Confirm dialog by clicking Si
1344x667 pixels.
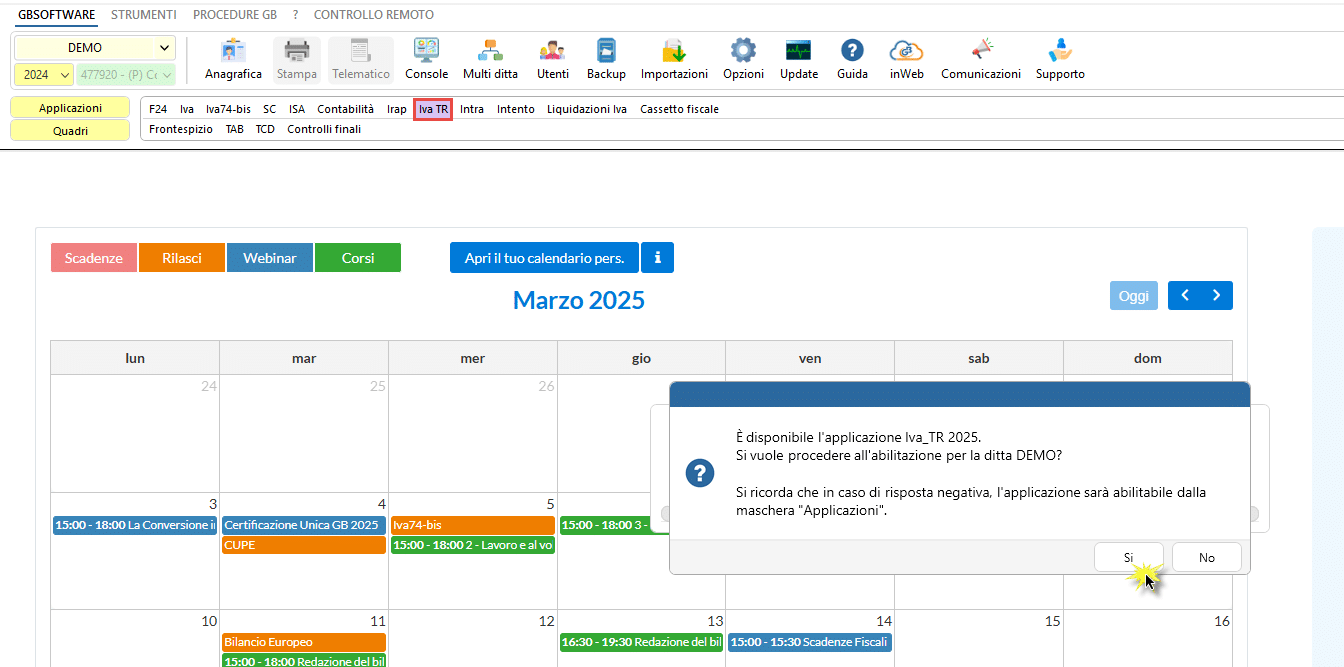point(1128,558)
